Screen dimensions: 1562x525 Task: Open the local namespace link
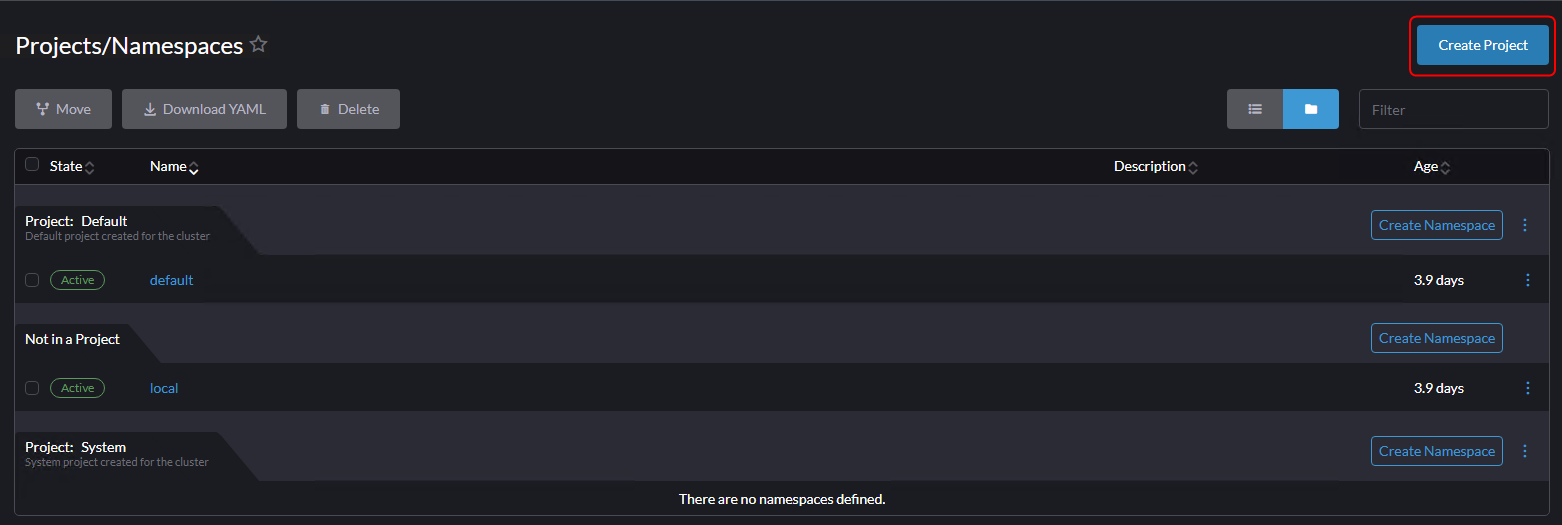tap(164, 388)
